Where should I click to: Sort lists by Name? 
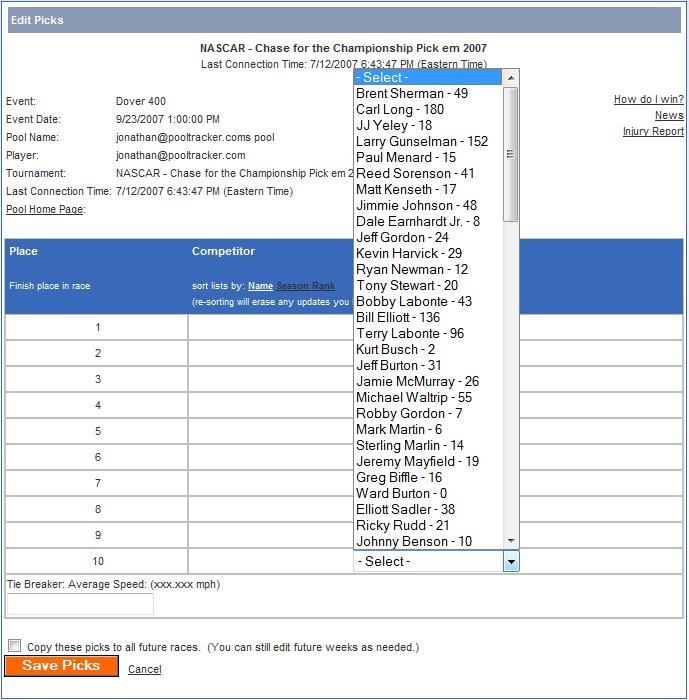pyautogui.click(x=260, y=286)
